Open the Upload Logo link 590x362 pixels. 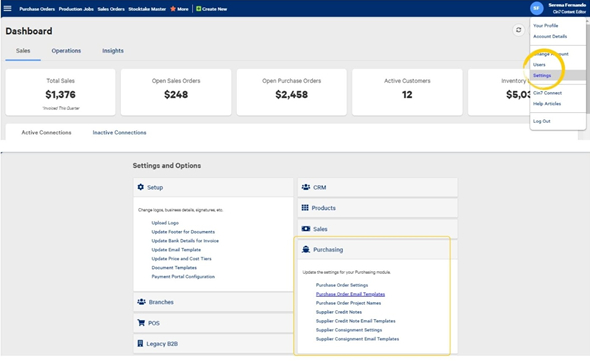pos(165,223)
